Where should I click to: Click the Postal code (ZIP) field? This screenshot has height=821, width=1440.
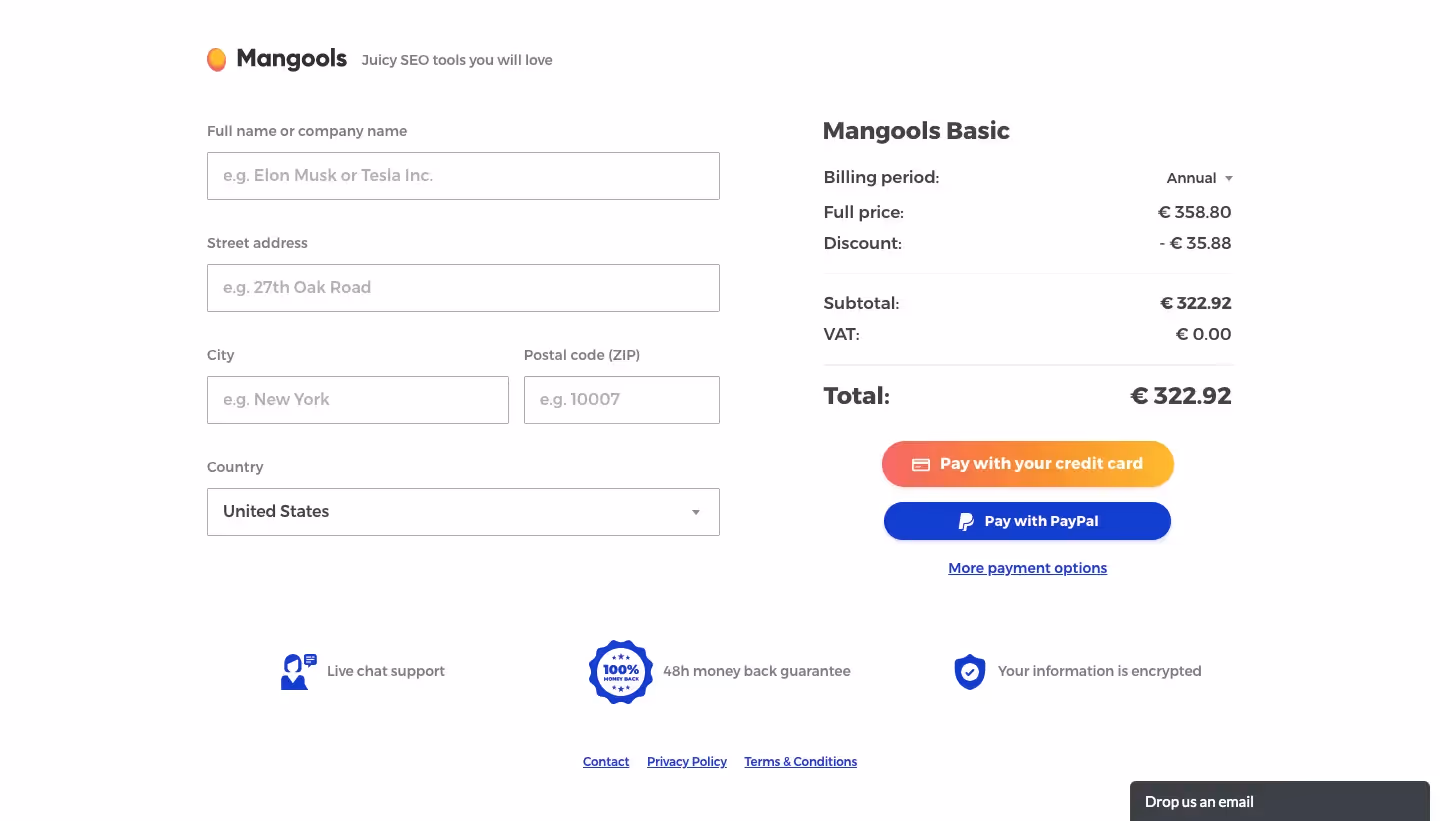click(621, 399)
